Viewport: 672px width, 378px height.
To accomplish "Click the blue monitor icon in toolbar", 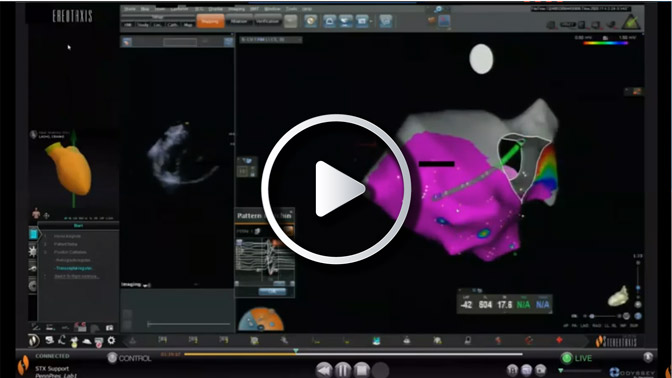I will 386,21.
